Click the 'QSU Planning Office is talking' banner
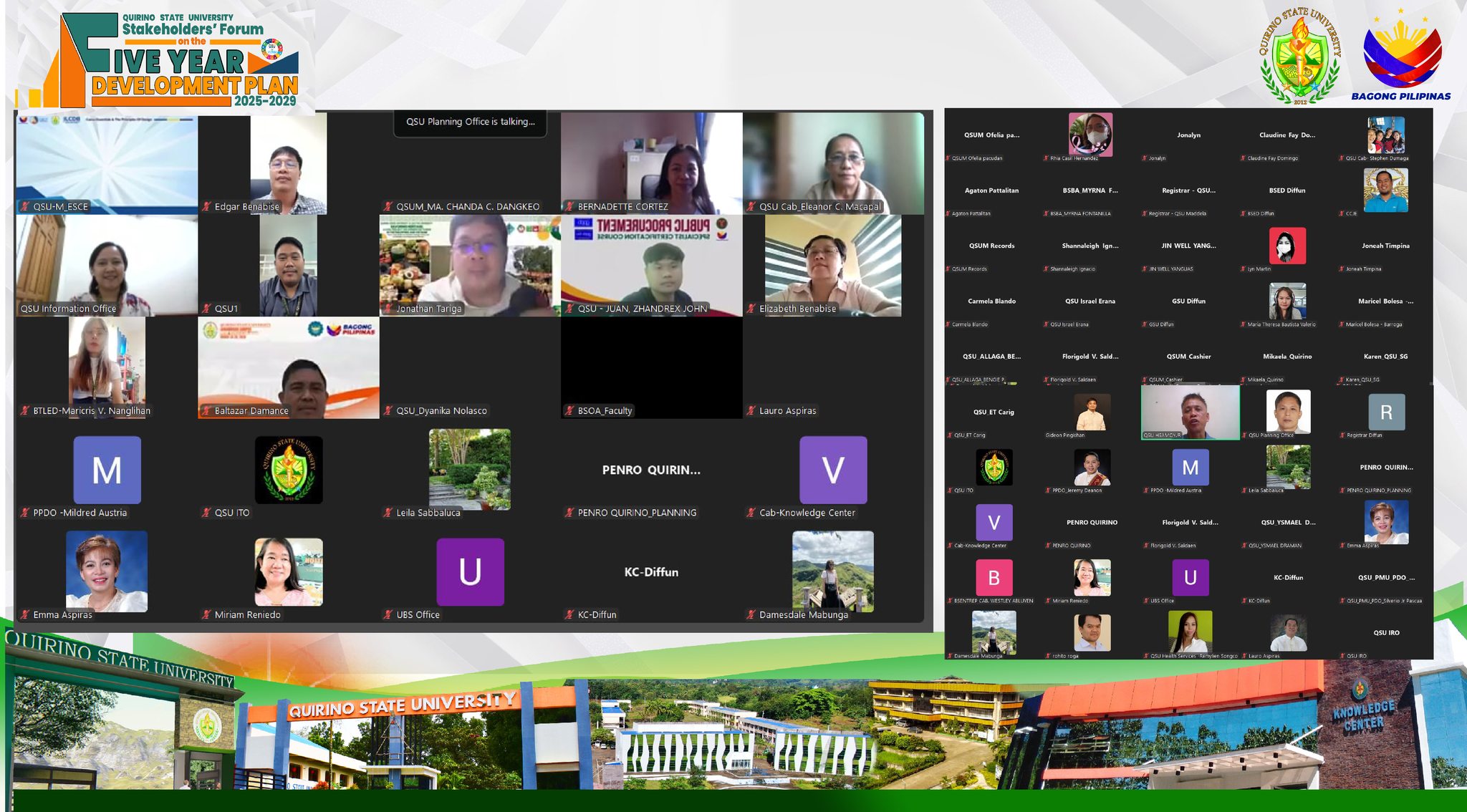The height and width of the screenshot is (812, 1467). coord(470,122)
